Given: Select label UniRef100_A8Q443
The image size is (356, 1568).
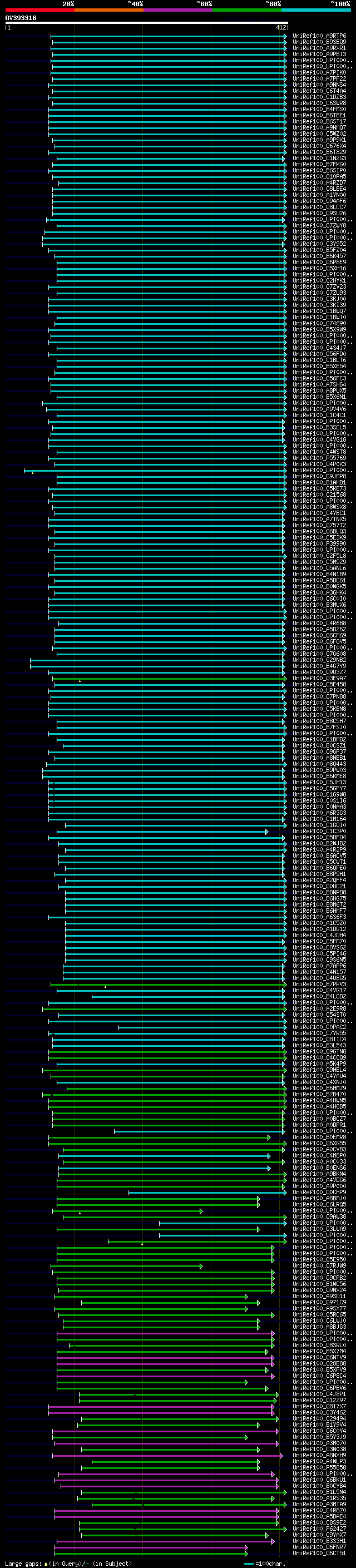Looking at the screenshot, I should click(319, 764).
